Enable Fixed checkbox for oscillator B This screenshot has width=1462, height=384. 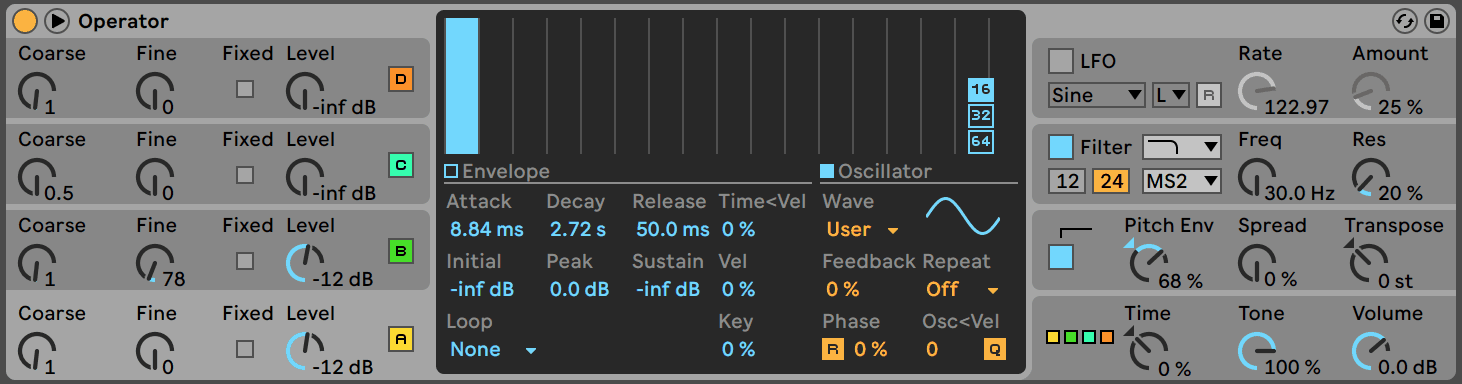click(244, 261)
